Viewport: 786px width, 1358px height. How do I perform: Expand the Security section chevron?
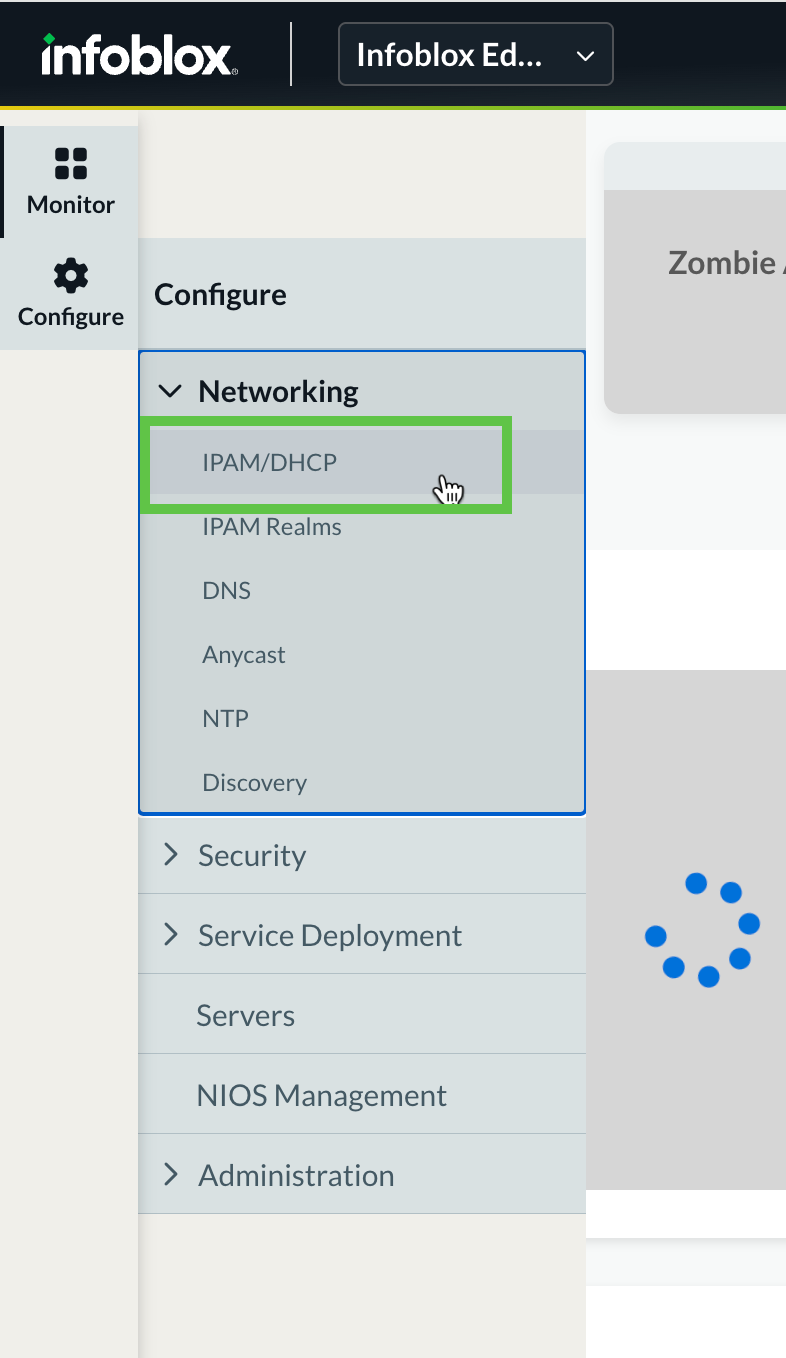click(171, 855)
